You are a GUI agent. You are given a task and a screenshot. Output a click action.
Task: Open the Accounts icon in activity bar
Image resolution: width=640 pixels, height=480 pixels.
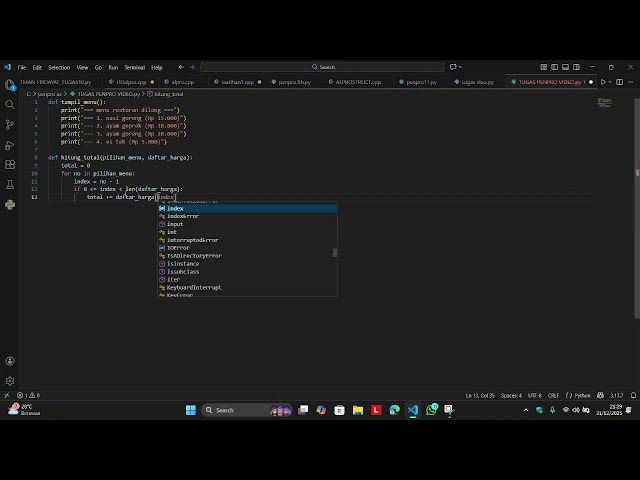[10, 361]
